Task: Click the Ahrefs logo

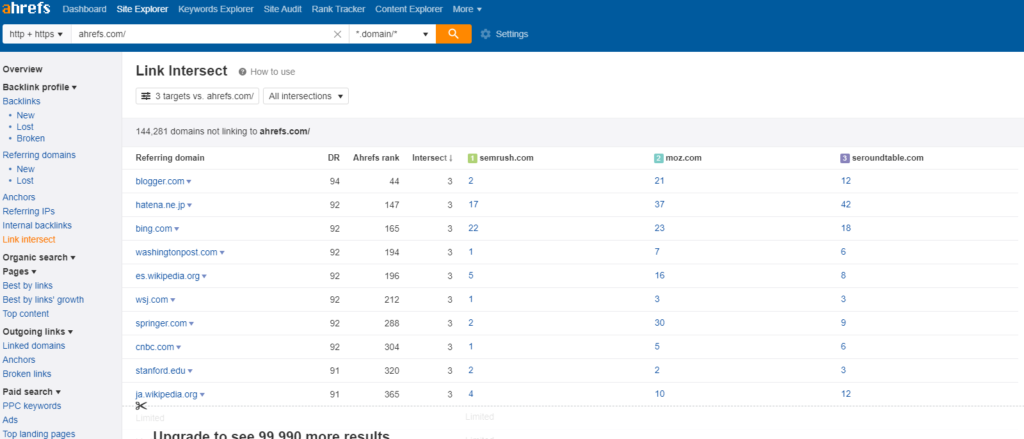Action: pos(27,10)
